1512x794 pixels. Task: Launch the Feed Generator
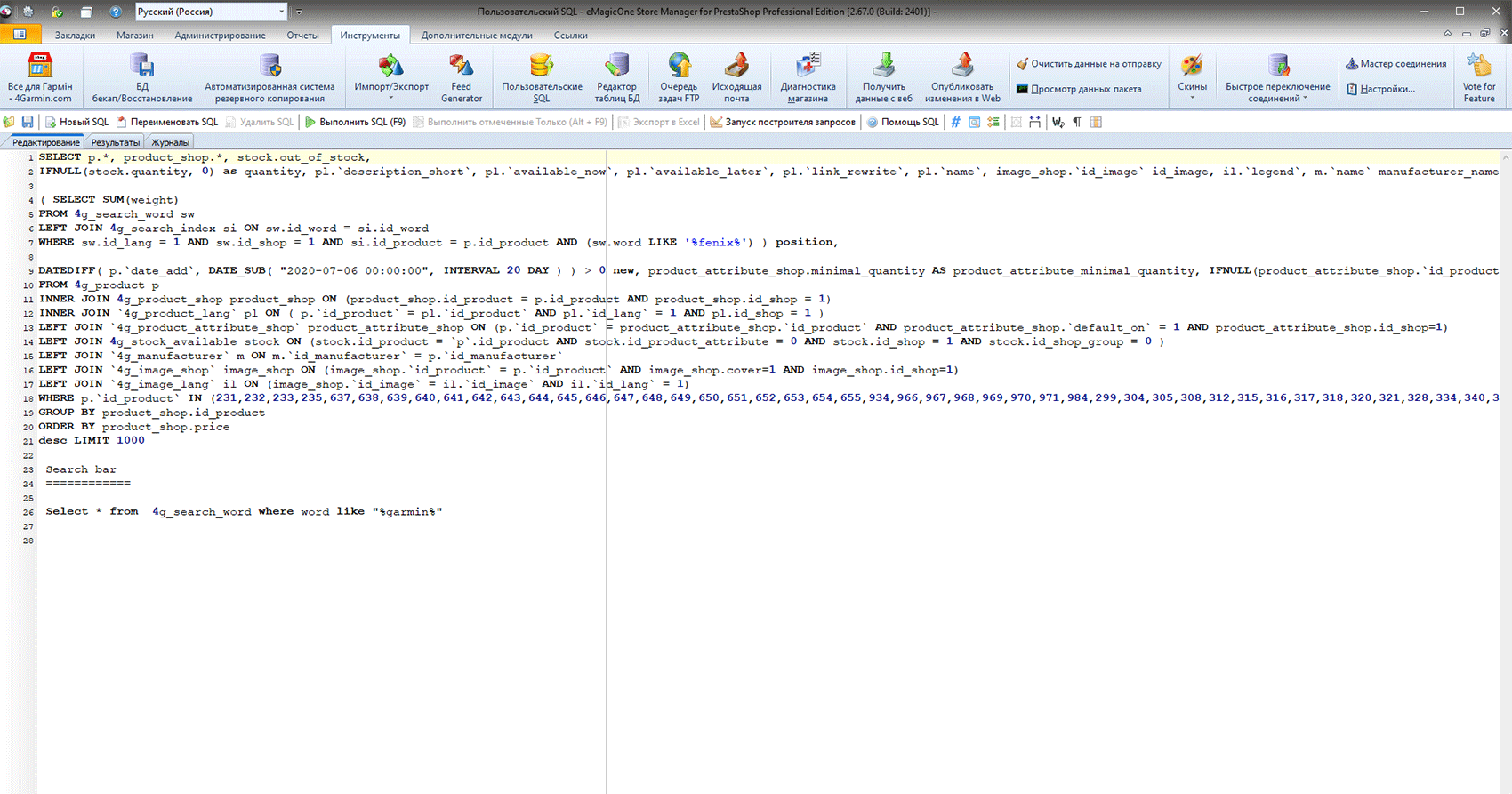click(461, 77)
